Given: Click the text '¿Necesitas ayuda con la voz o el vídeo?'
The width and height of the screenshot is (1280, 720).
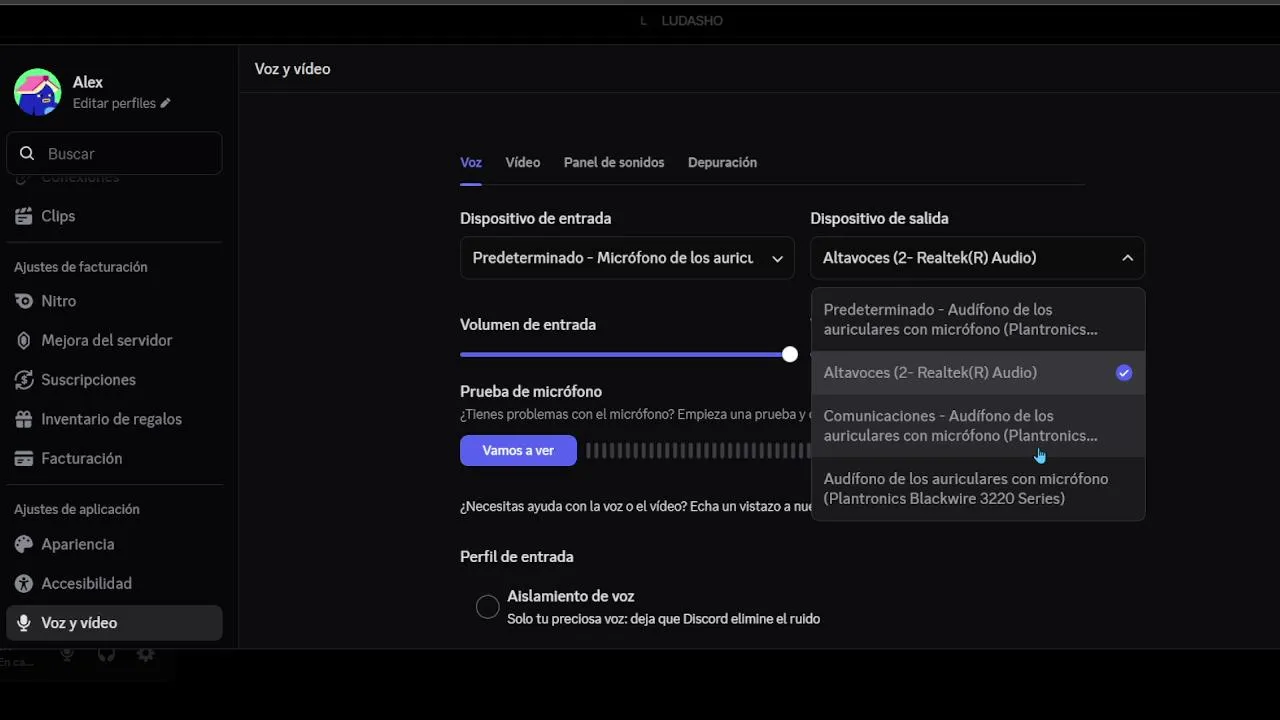Looking at the screenshot, I should click(573, 507).
